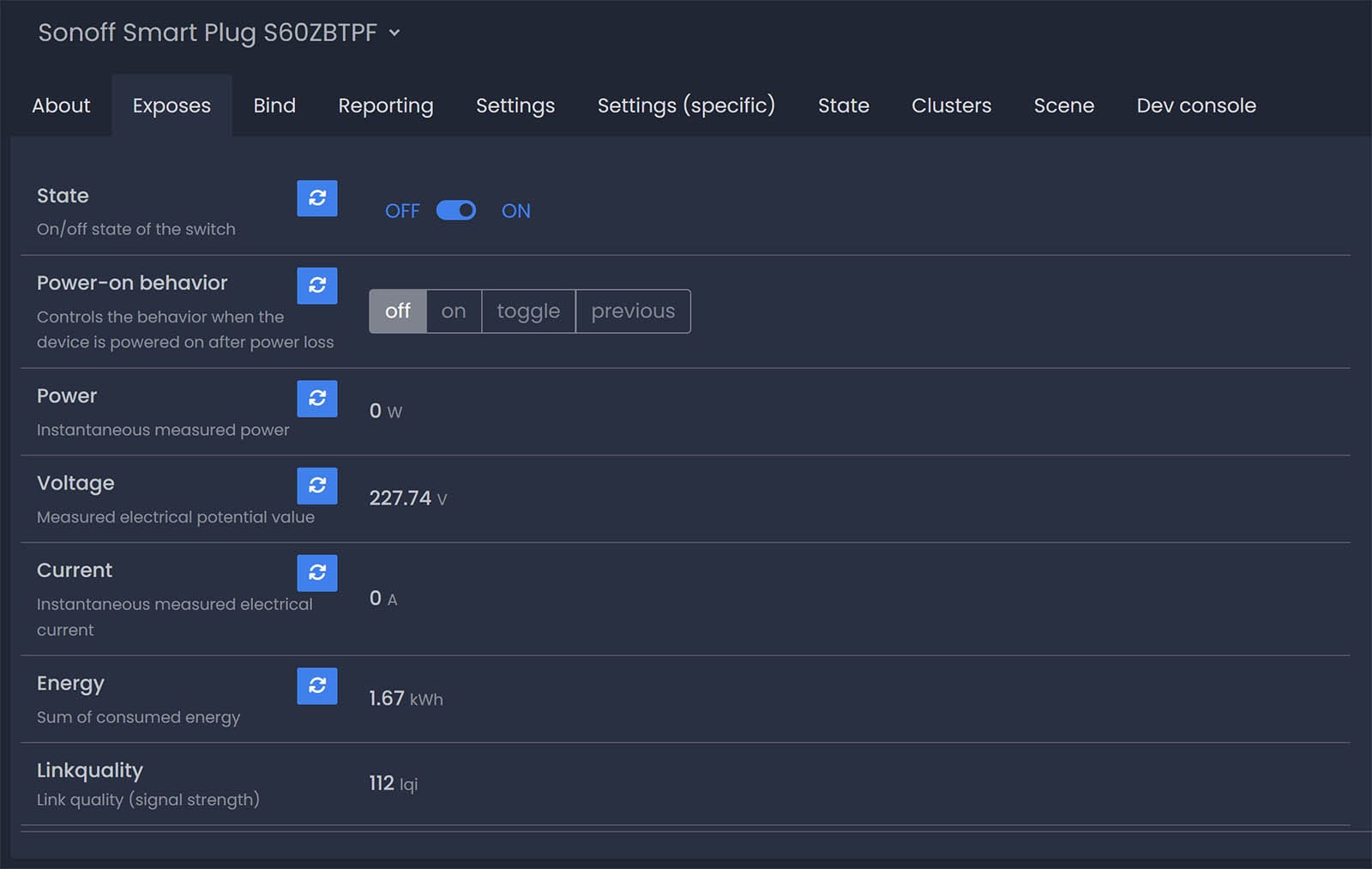Set power-on behavior to on

click(x=454, y=311)
